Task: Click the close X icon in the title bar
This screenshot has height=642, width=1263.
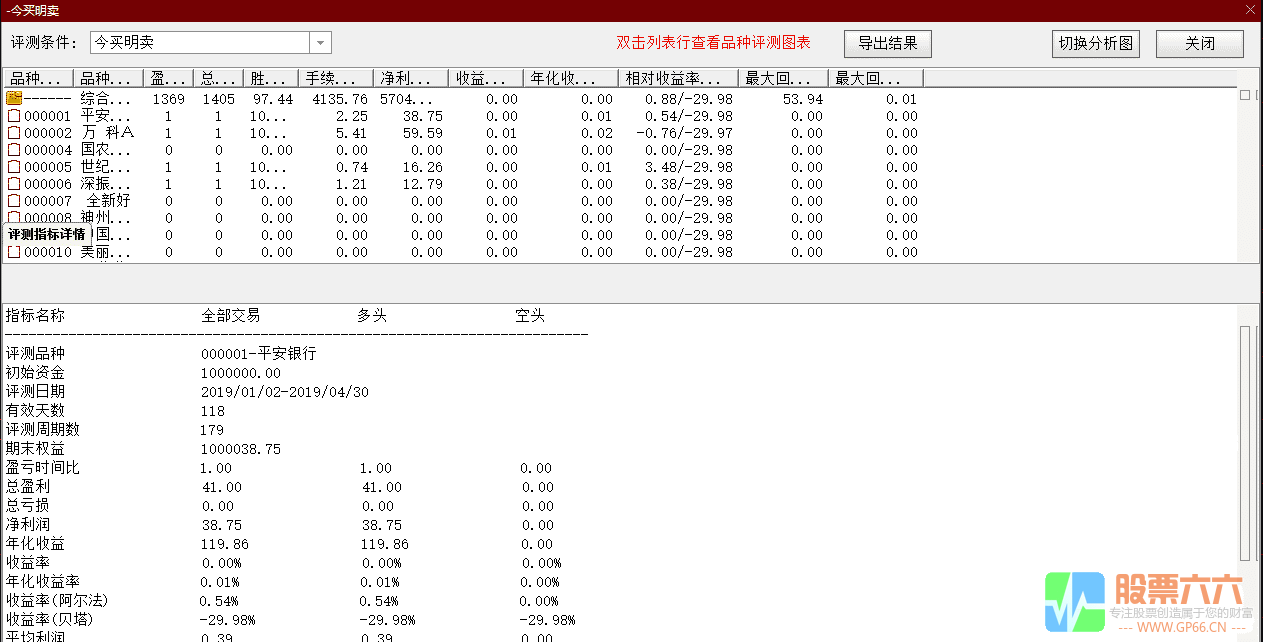Action: point(1251,9)
